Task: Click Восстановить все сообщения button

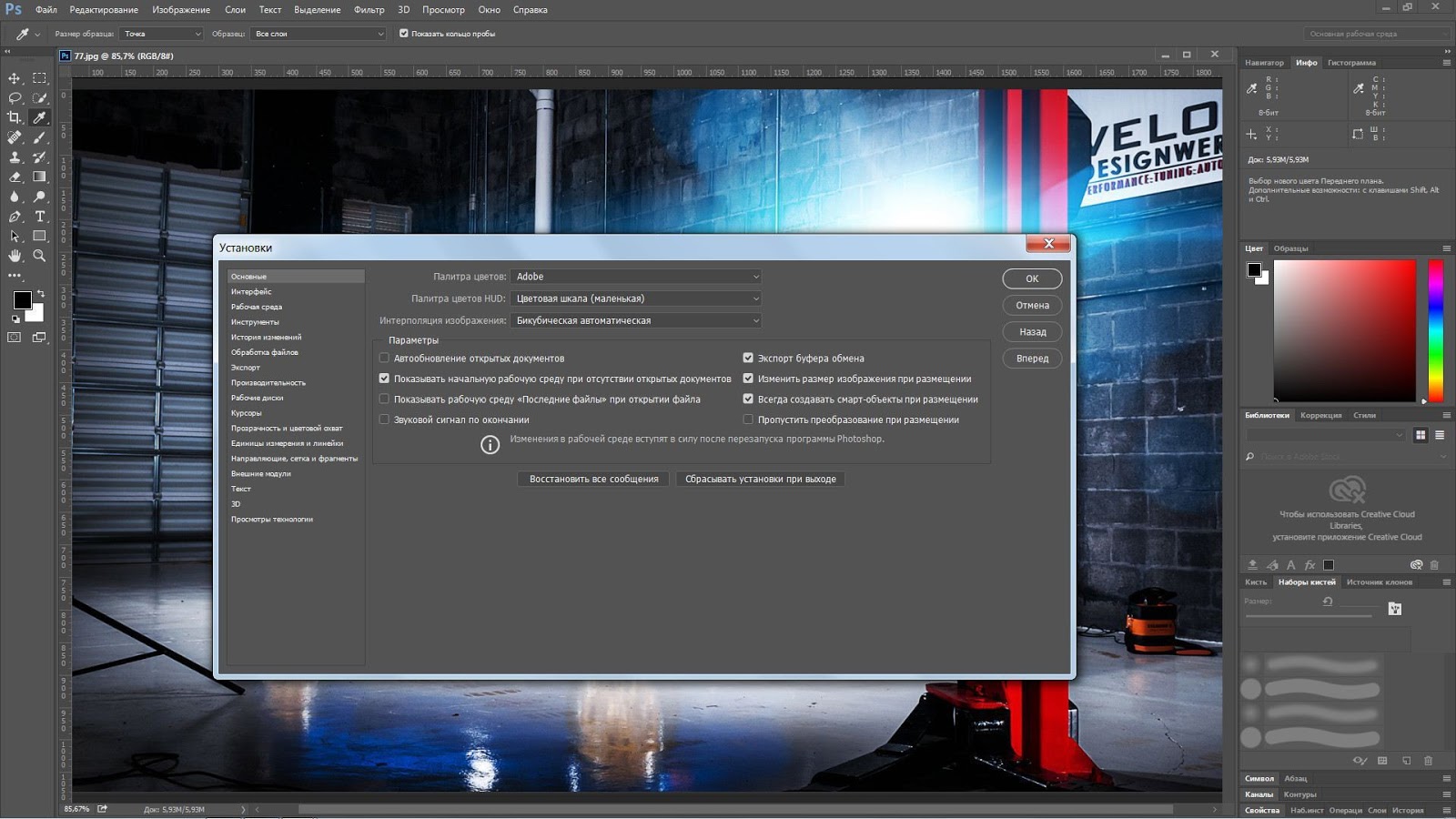Action: (x=594, y=479)
